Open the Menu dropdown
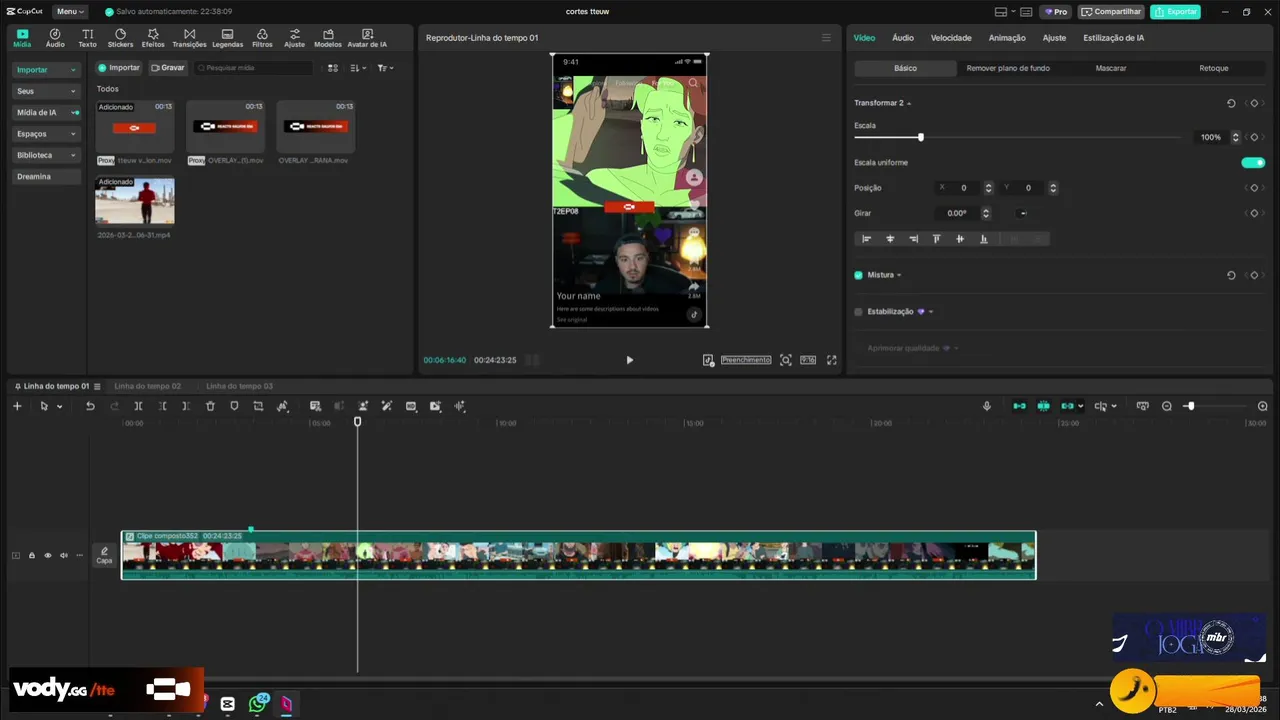The image size is (1280, 720). point(69,11)
